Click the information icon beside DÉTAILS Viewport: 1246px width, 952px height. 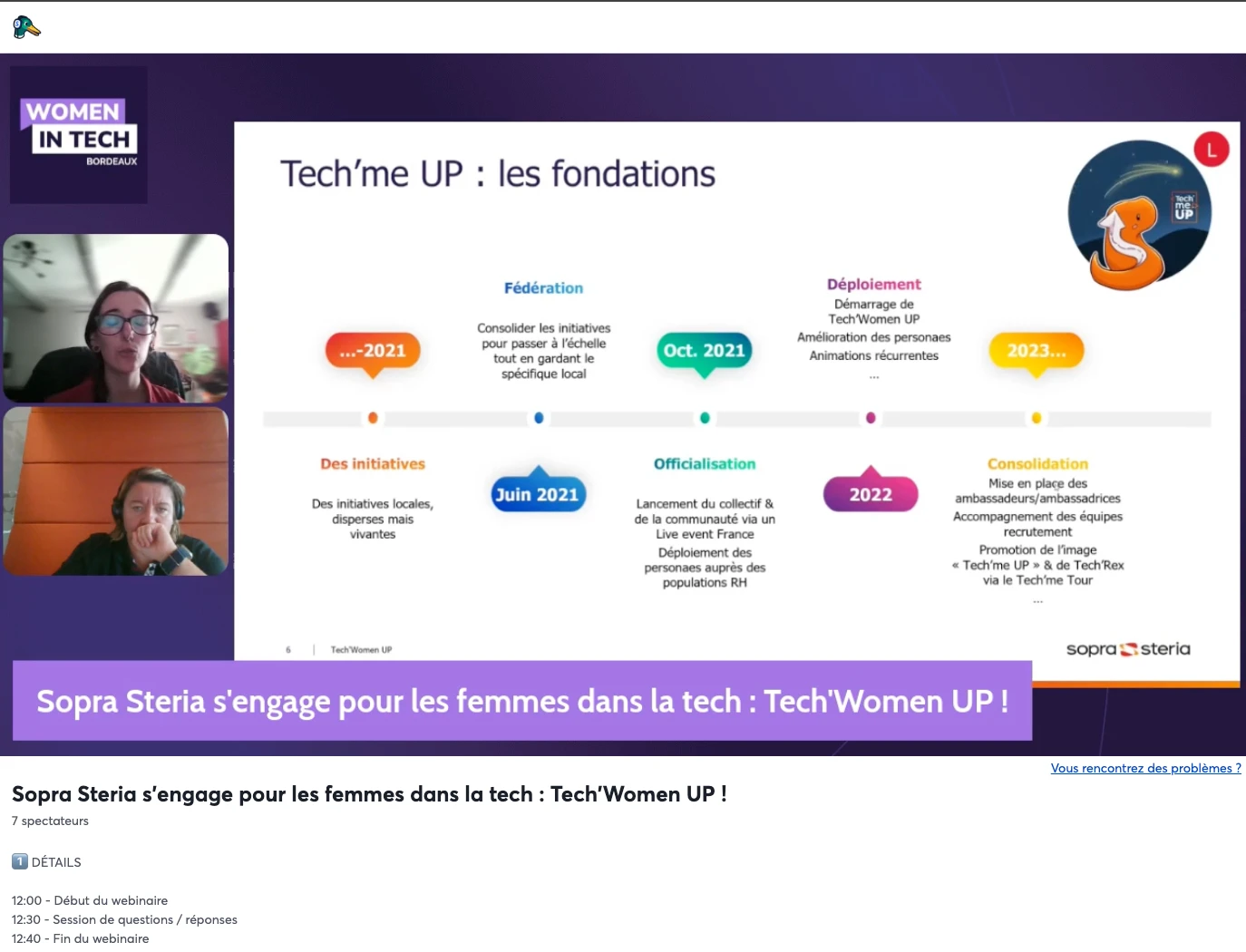tap(20, 861)
